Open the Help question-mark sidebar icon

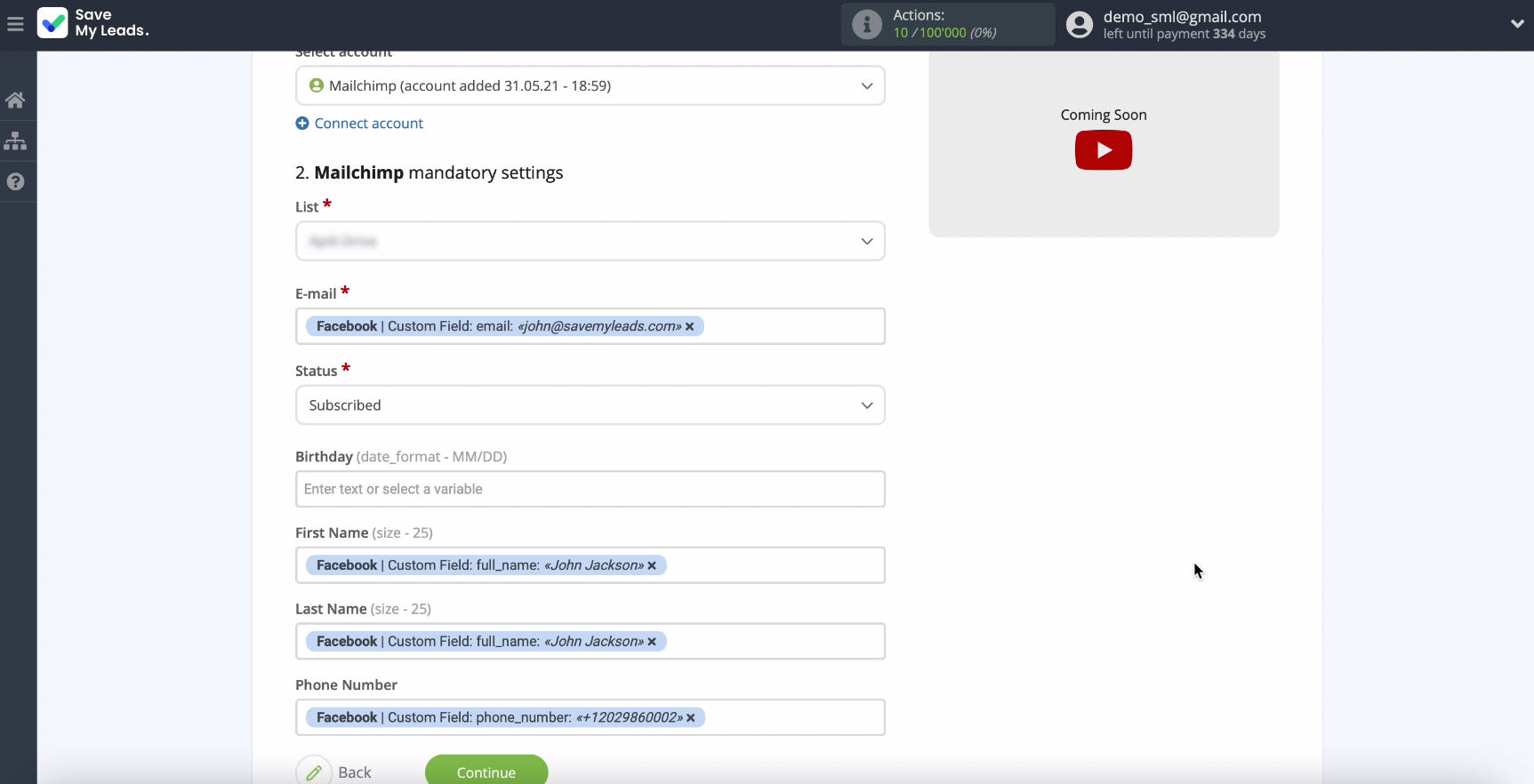(15, 181)
